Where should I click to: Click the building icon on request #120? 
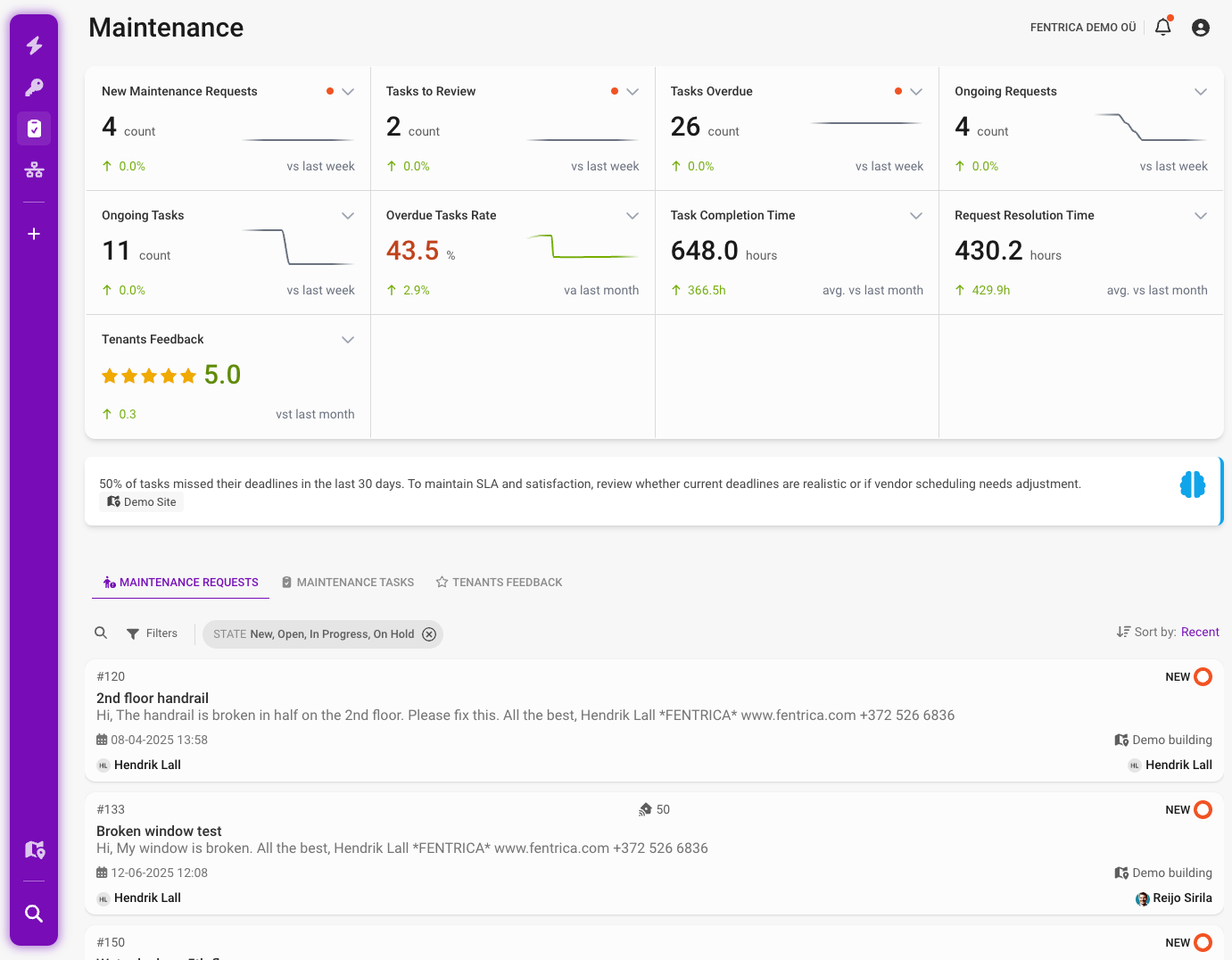[1121, 740]
